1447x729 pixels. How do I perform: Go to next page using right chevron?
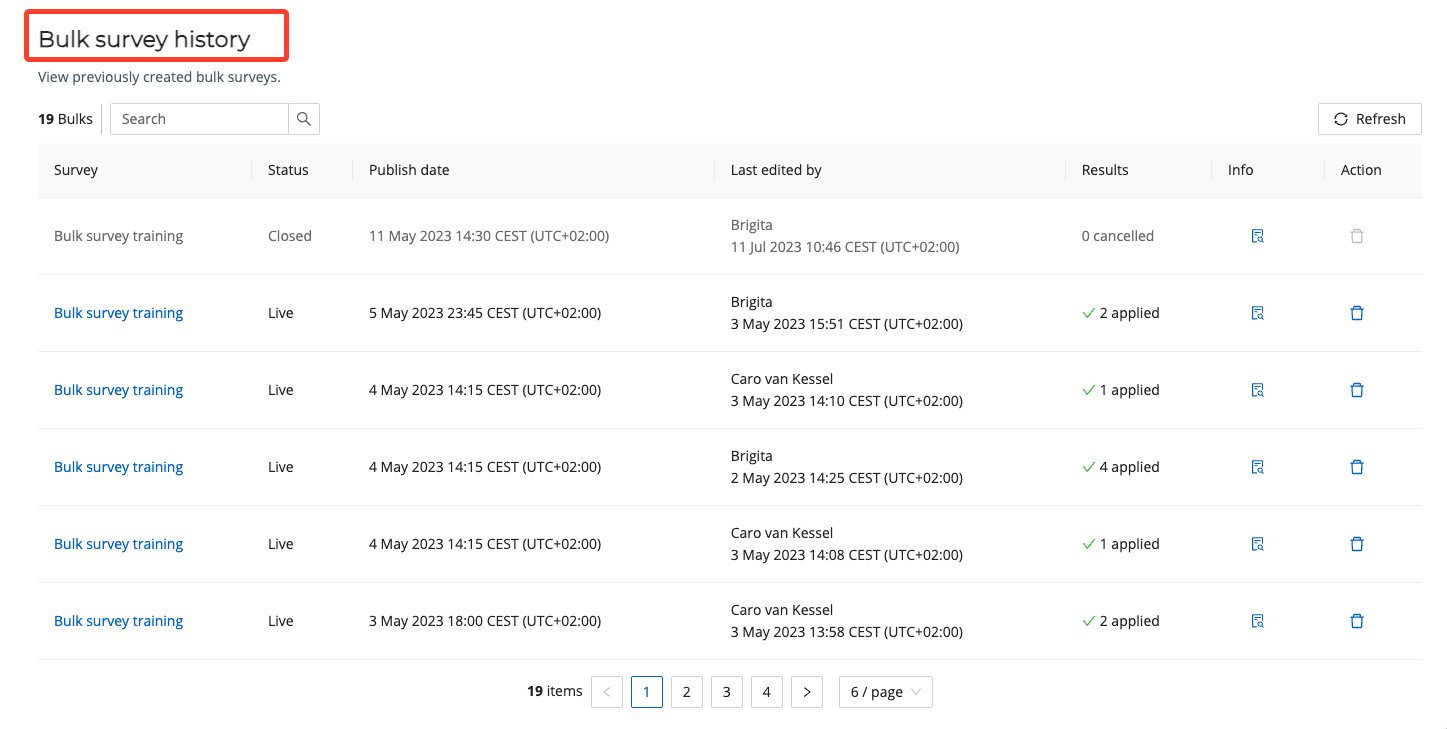pyautogui.click(x=806, y=692)
